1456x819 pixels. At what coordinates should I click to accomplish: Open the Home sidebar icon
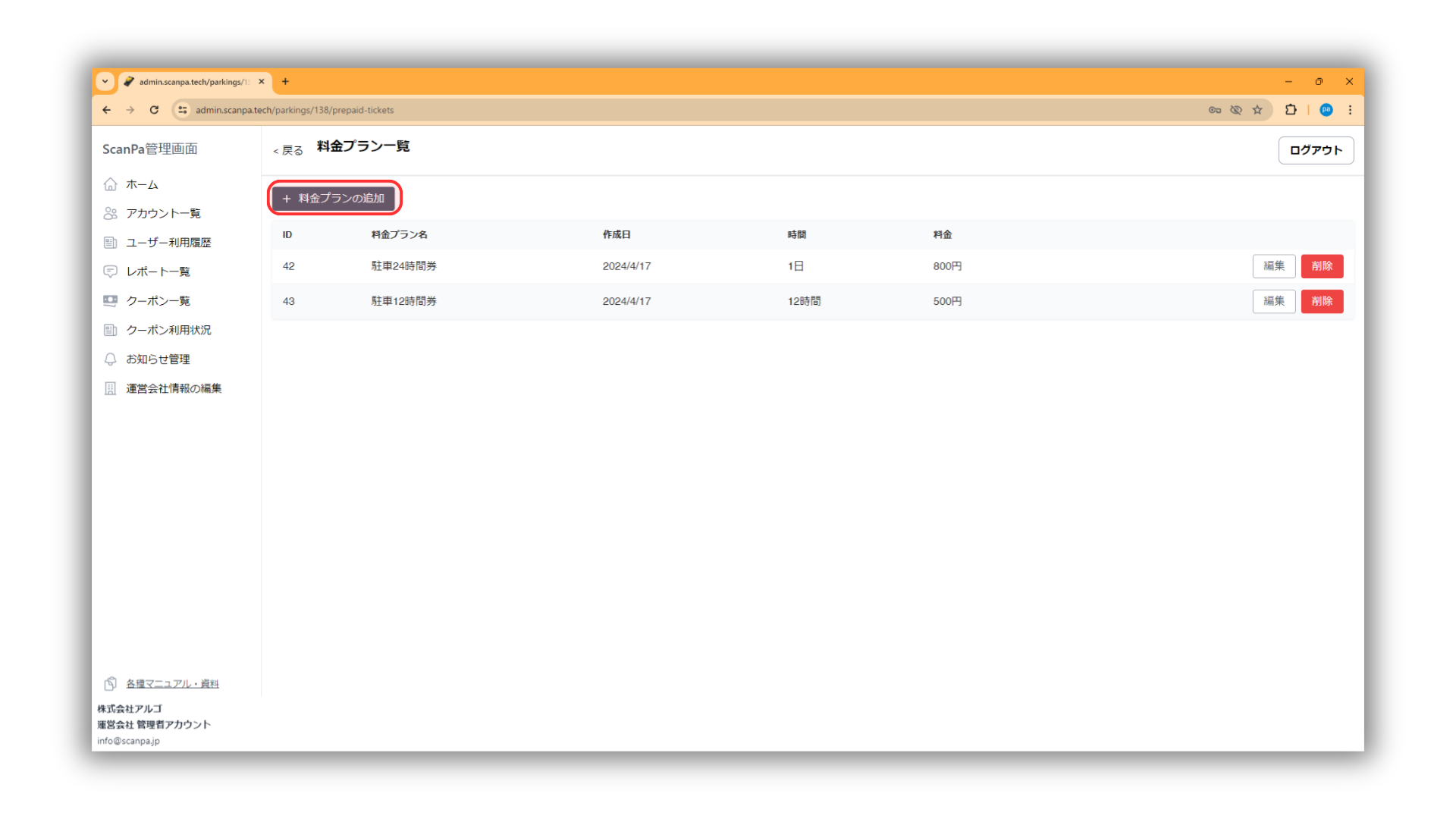pyautogui.click(x=111, y=184)
